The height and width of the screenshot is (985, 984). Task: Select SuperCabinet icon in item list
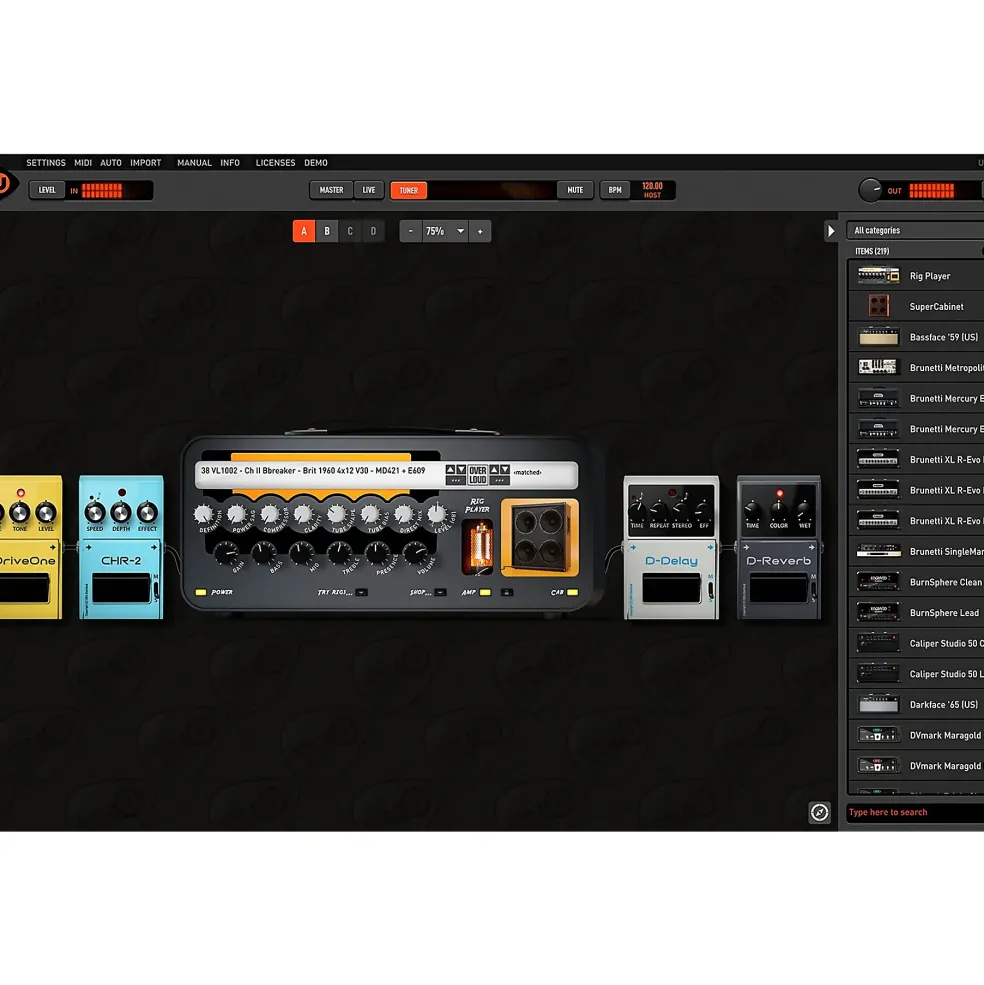[878, 306]
